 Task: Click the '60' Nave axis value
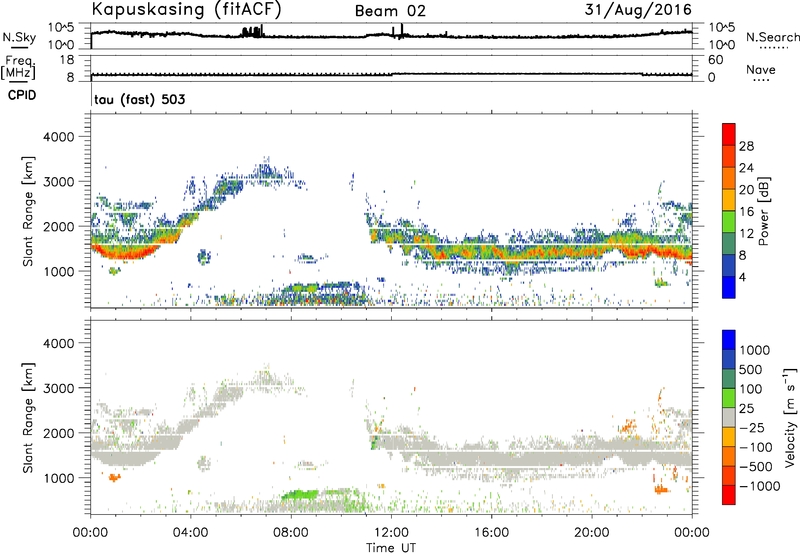tap(715, 60)
